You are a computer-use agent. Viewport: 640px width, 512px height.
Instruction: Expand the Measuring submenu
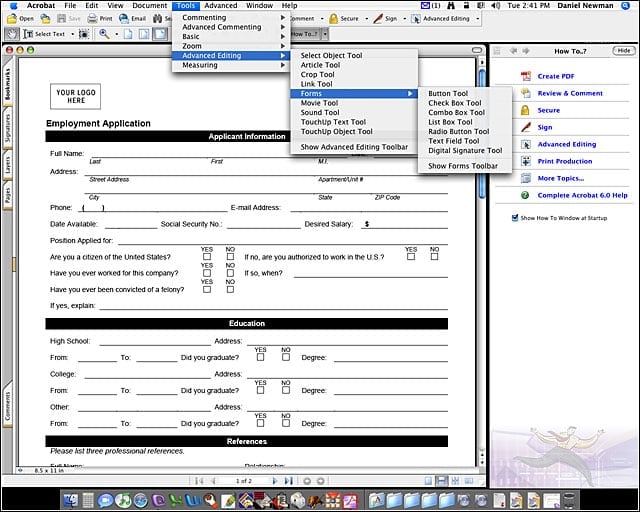point(231,65)
